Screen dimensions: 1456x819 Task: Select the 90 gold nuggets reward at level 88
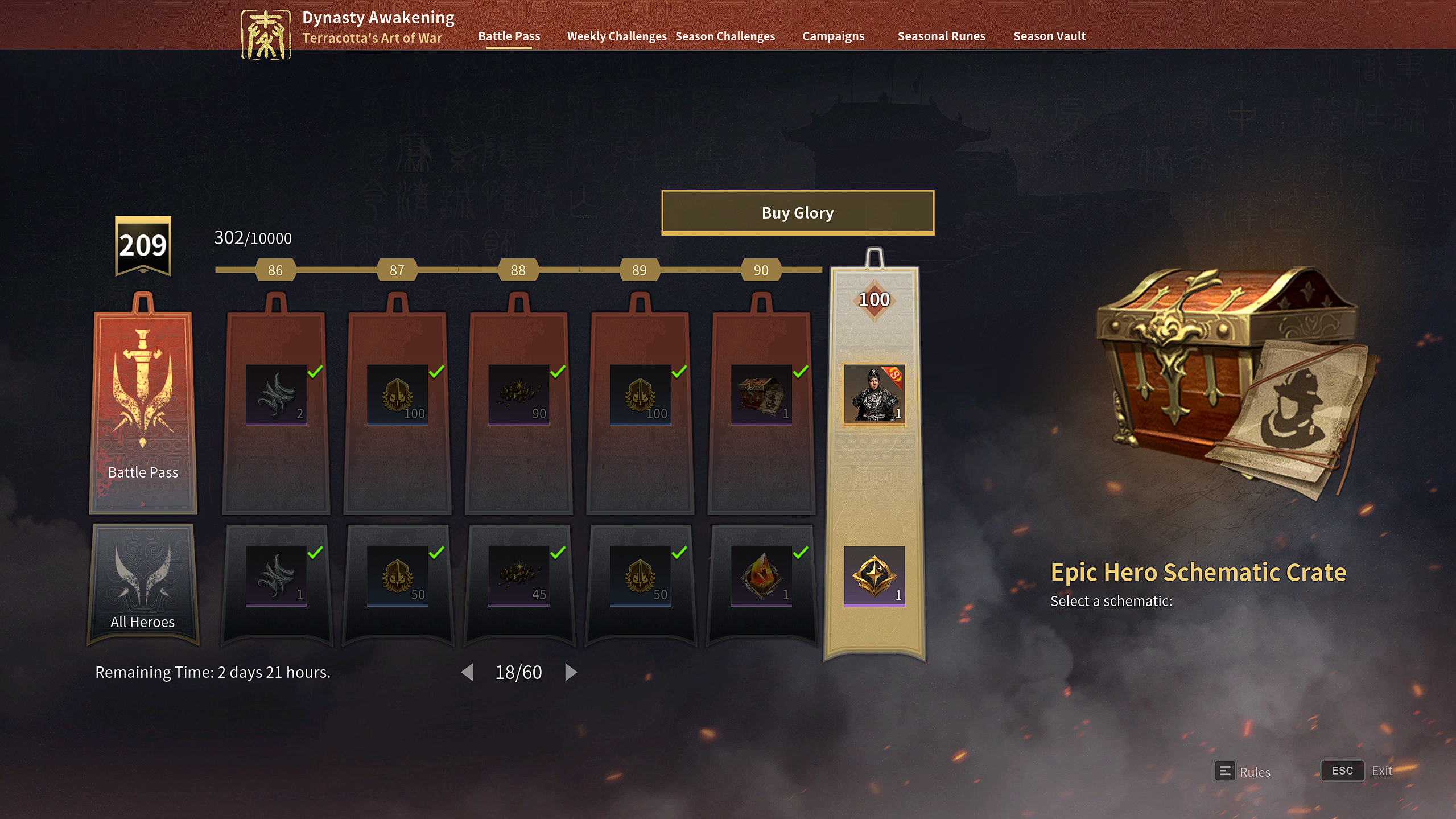point(518,394)
